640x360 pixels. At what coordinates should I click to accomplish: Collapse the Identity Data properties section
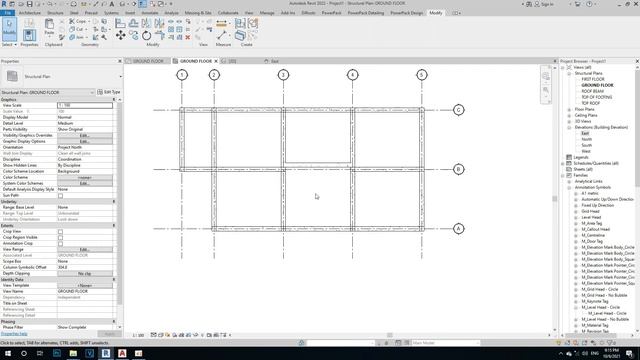[x=114, y=280]
